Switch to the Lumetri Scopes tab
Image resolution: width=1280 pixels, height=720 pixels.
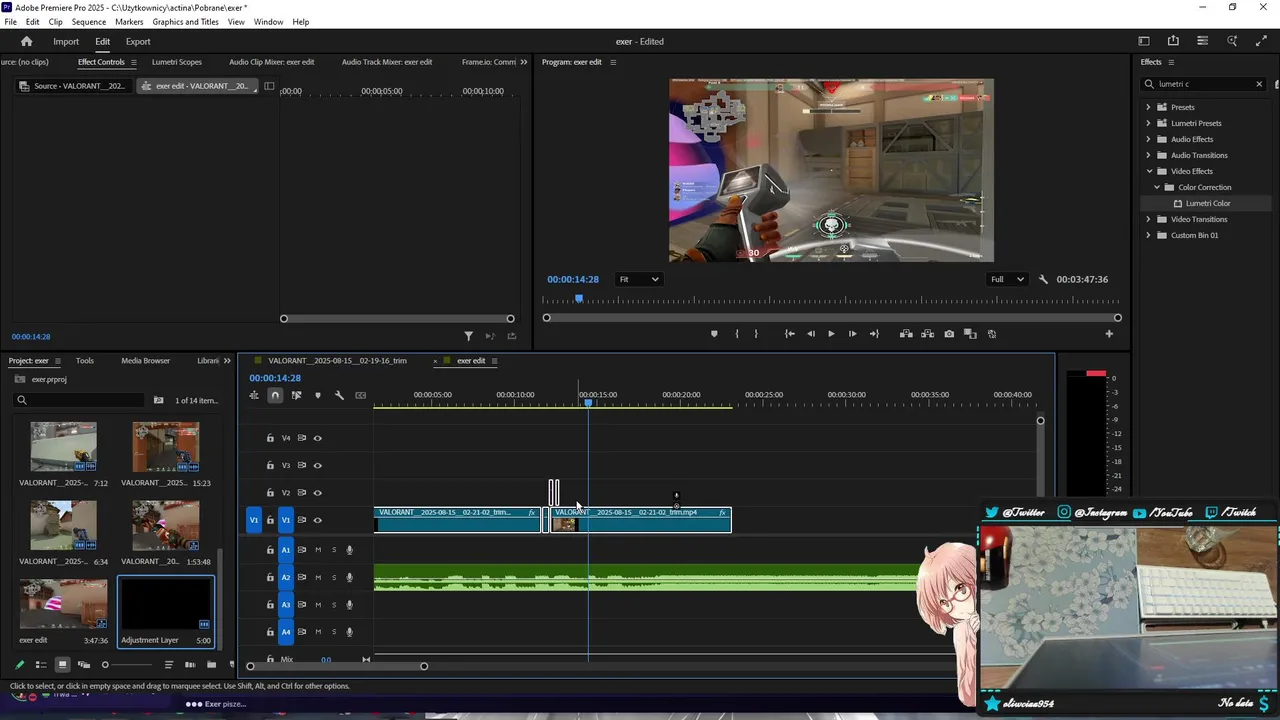[177, 62]
